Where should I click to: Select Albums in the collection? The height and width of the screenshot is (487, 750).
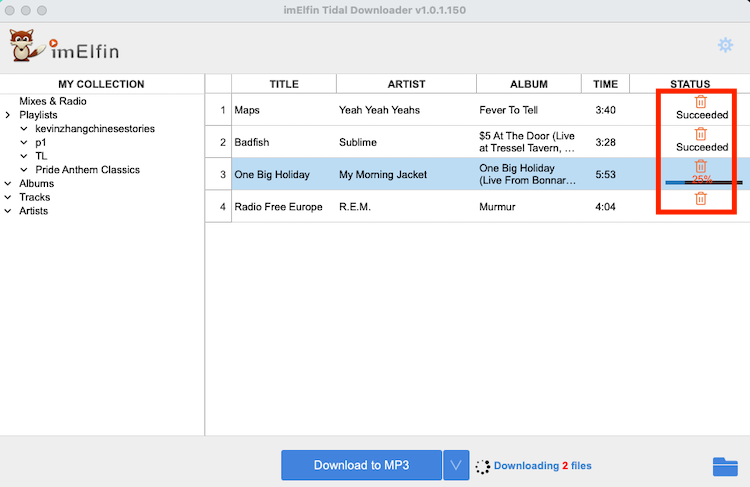[36, 184]
